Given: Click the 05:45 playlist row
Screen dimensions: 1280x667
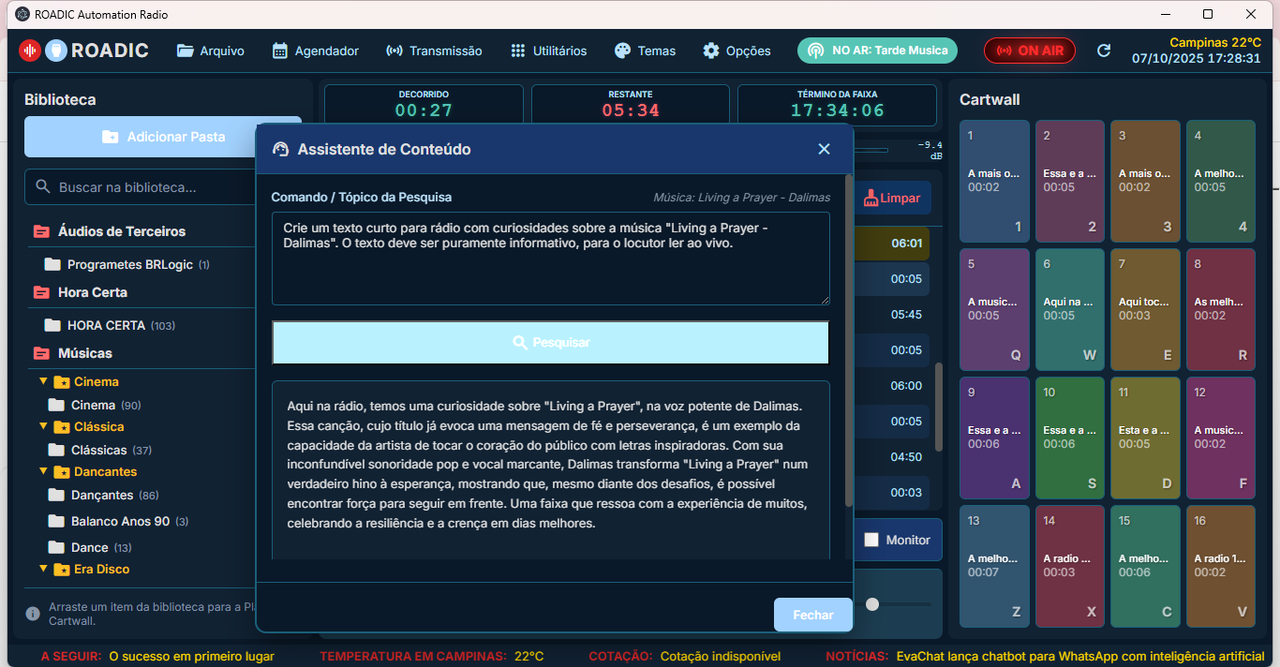Looking at the screenshot, I should (x=892, y=314).
